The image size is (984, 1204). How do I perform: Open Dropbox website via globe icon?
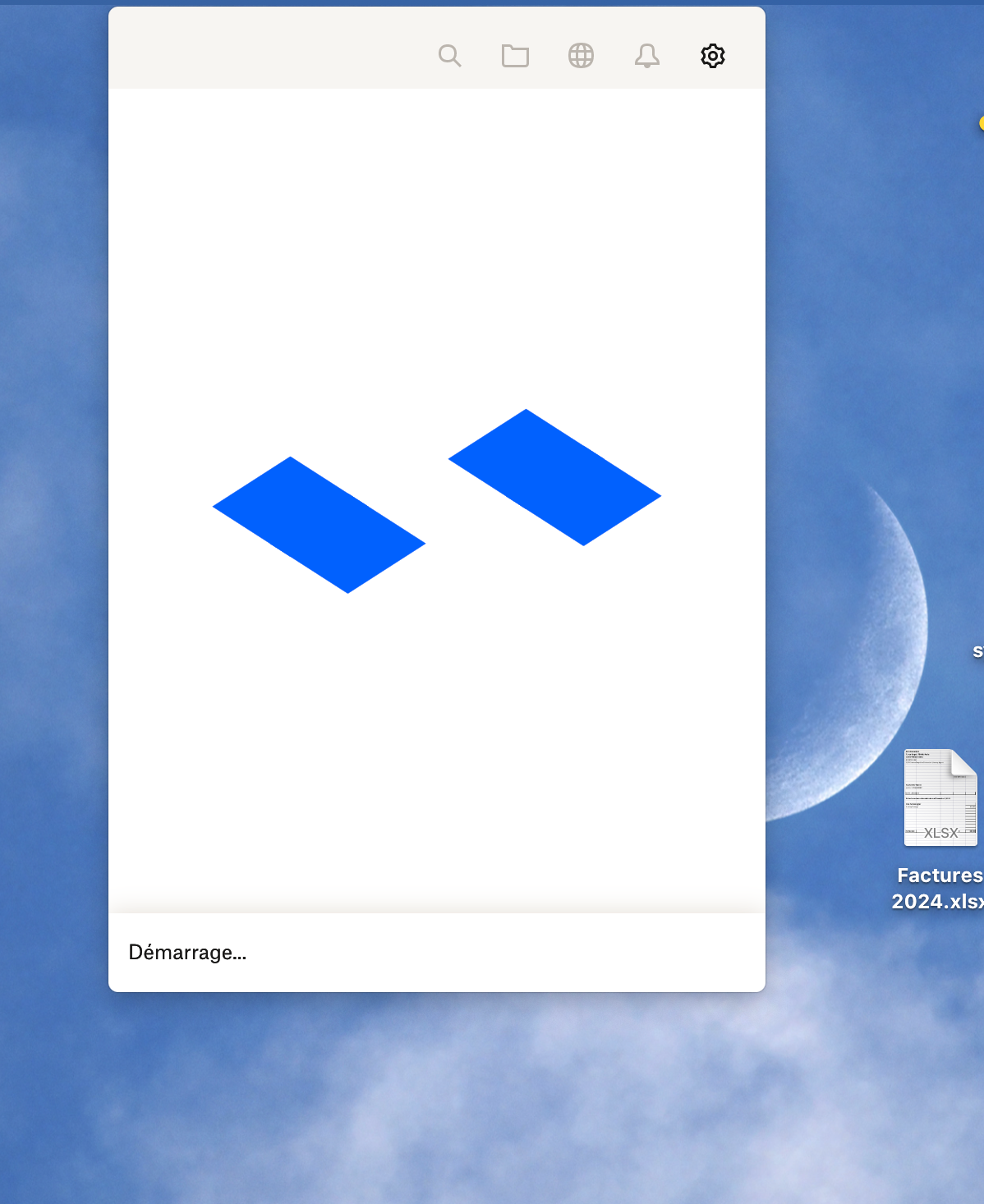pyautogui.click(x=581, y=56)
